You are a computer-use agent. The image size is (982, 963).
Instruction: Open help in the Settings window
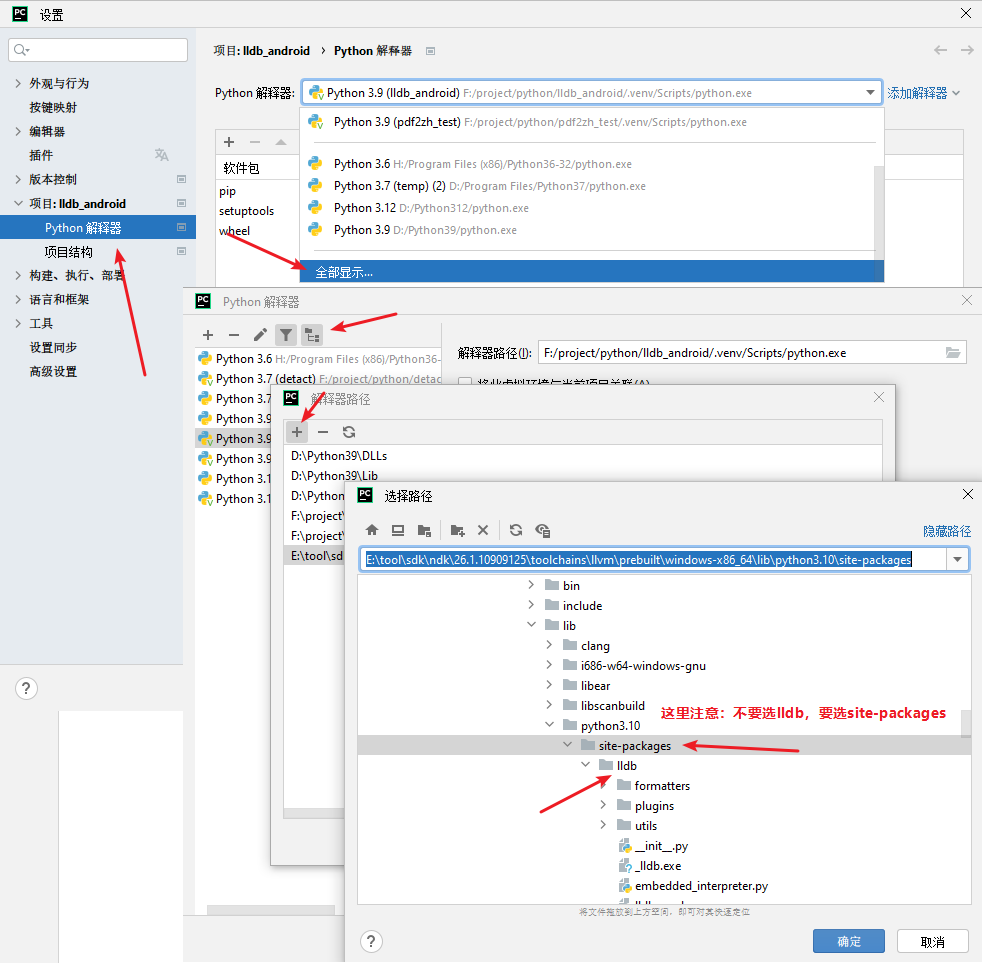[x=26, y=688]
